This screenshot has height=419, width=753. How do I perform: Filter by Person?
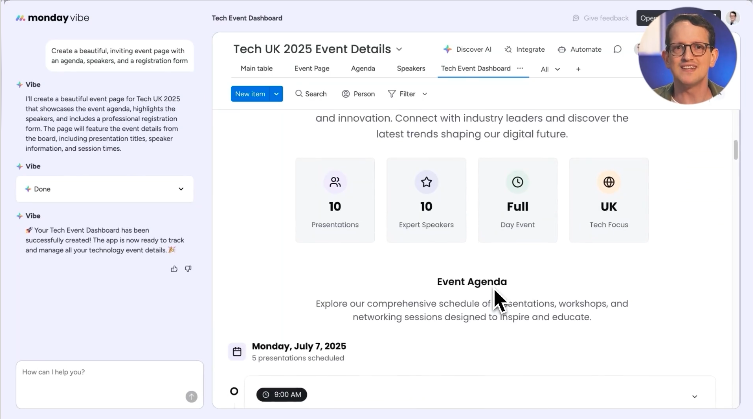coord(358,94)
